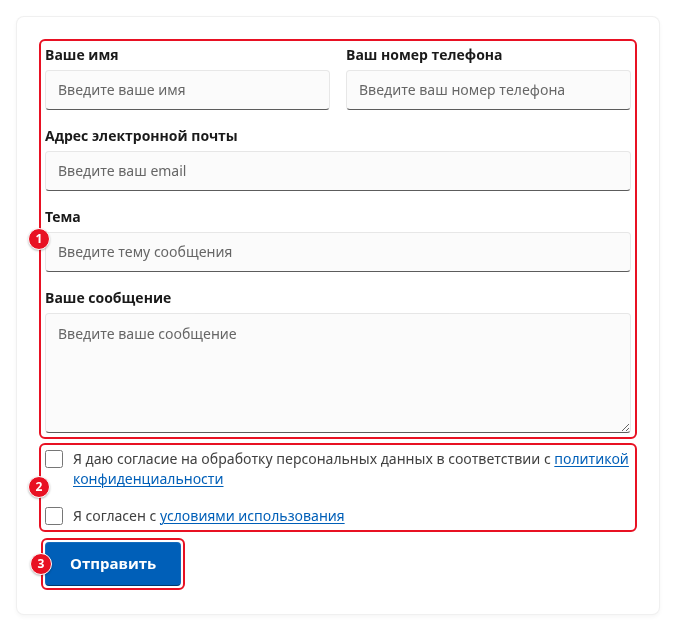The width and height of the screenshot is (676, 630).
Task: Click the red number 3 annotation badge
Action: pos(41,564)
